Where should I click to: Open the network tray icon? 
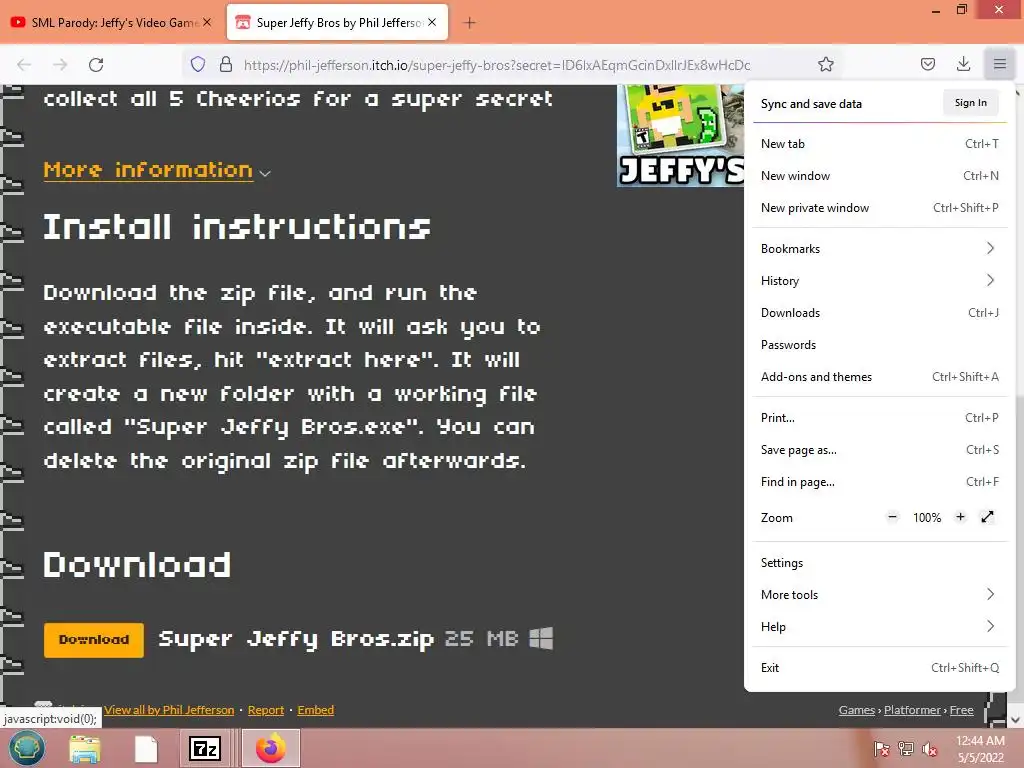pos(906,749)
